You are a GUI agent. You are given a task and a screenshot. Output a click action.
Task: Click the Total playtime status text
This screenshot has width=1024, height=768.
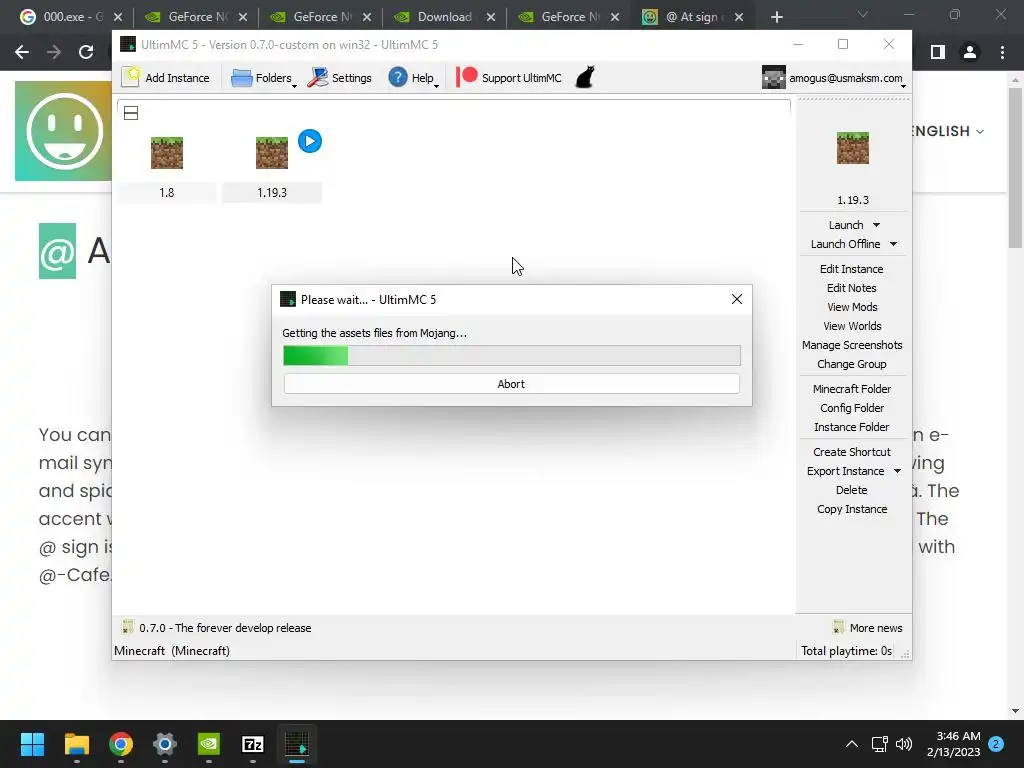pyautogui.click(x=846, y=650)
